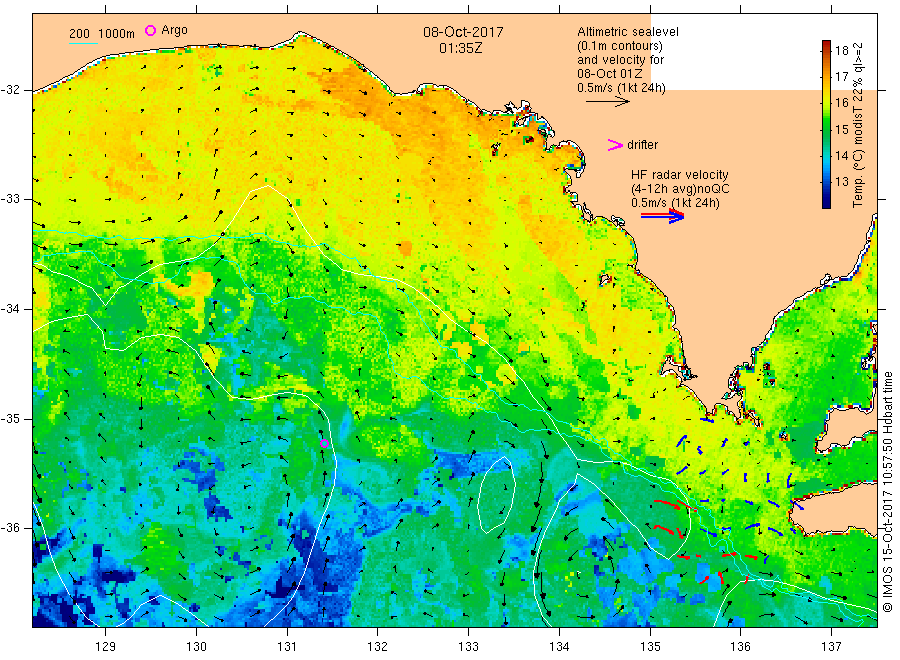900x660 pixels.
Task: Click the '200 1000m' depth legend text
Action: point(102,34)
